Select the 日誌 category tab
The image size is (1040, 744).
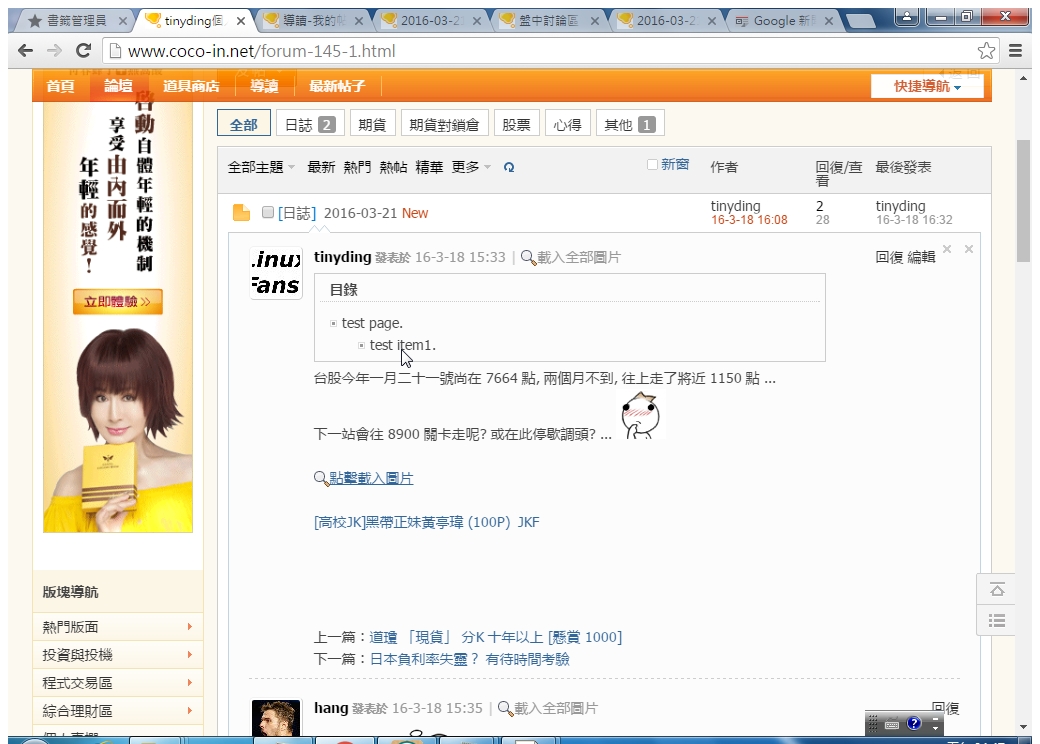point(310,124)
